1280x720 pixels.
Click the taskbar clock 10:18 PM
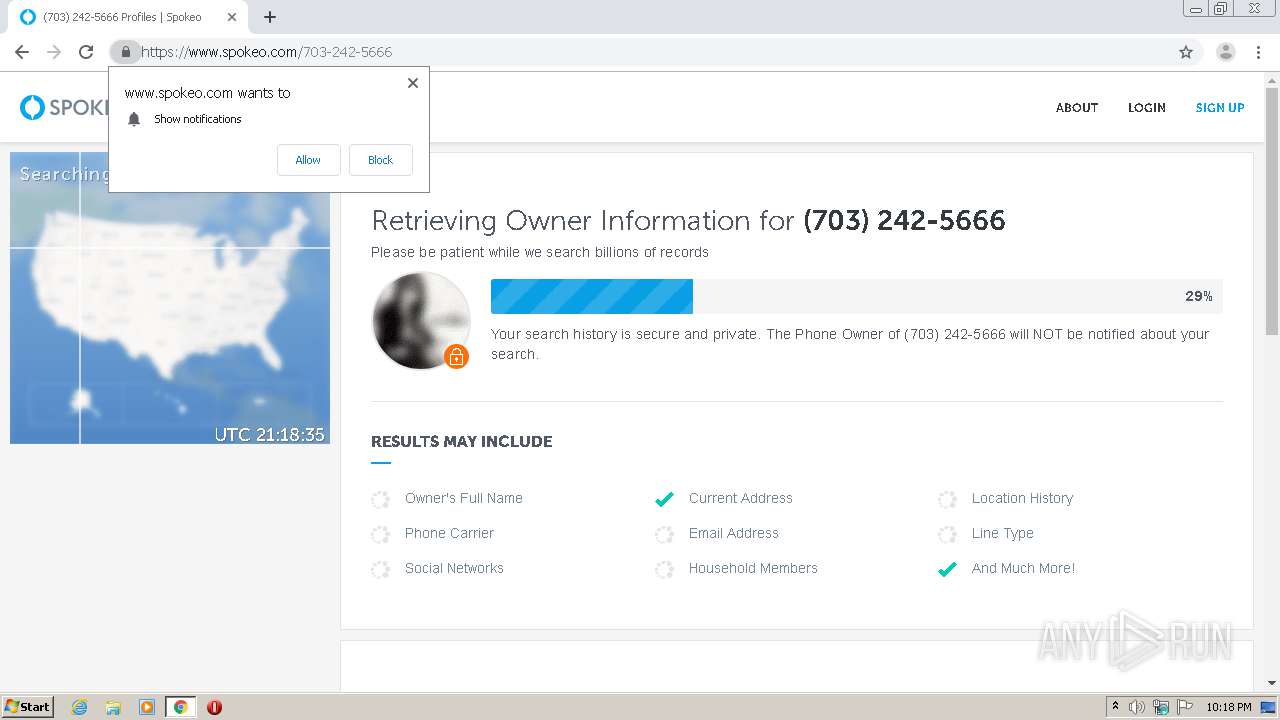coord(1229,707)
